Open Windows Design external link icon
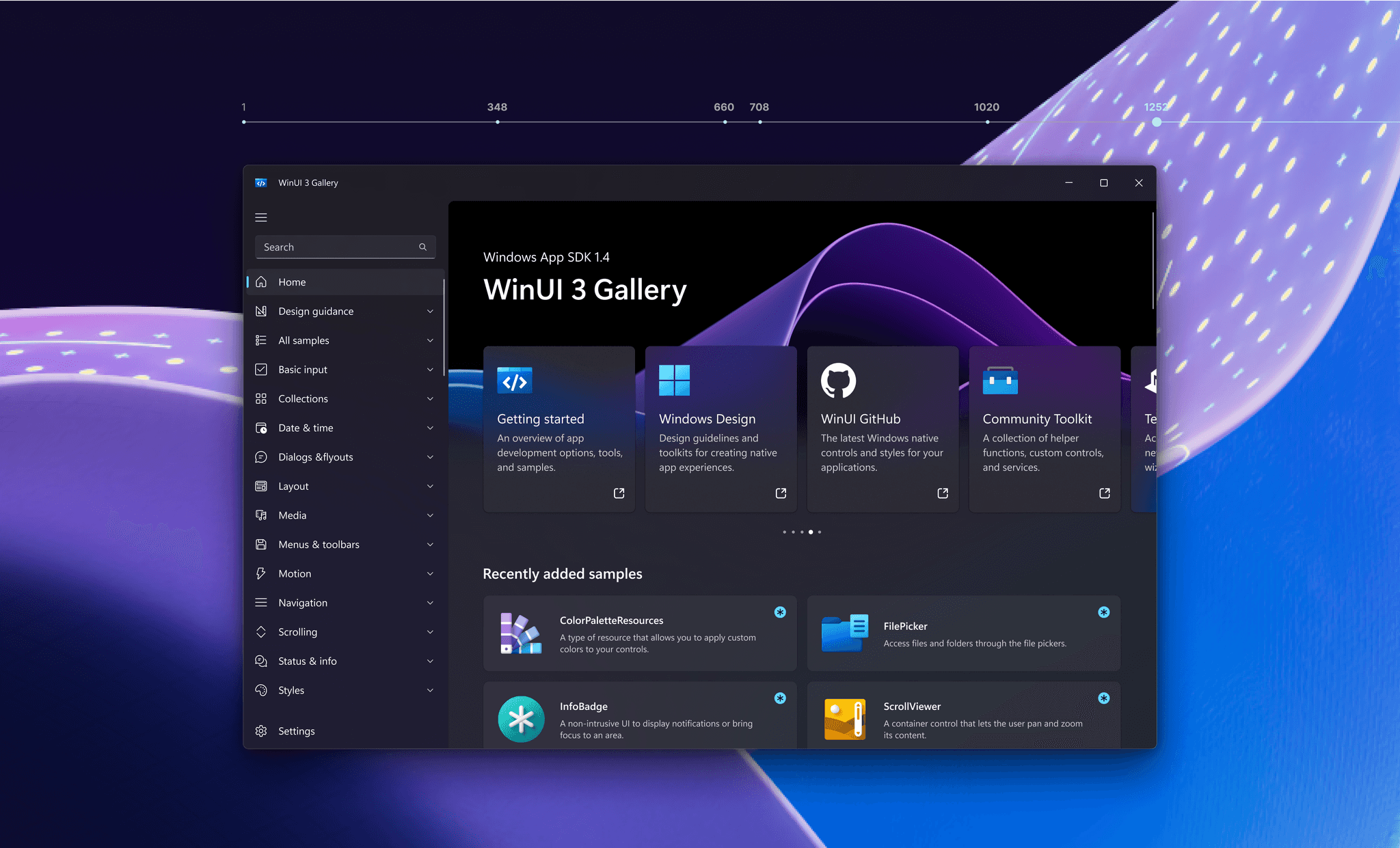Viewport: 1400px width, 848px height. coord(781,493)
